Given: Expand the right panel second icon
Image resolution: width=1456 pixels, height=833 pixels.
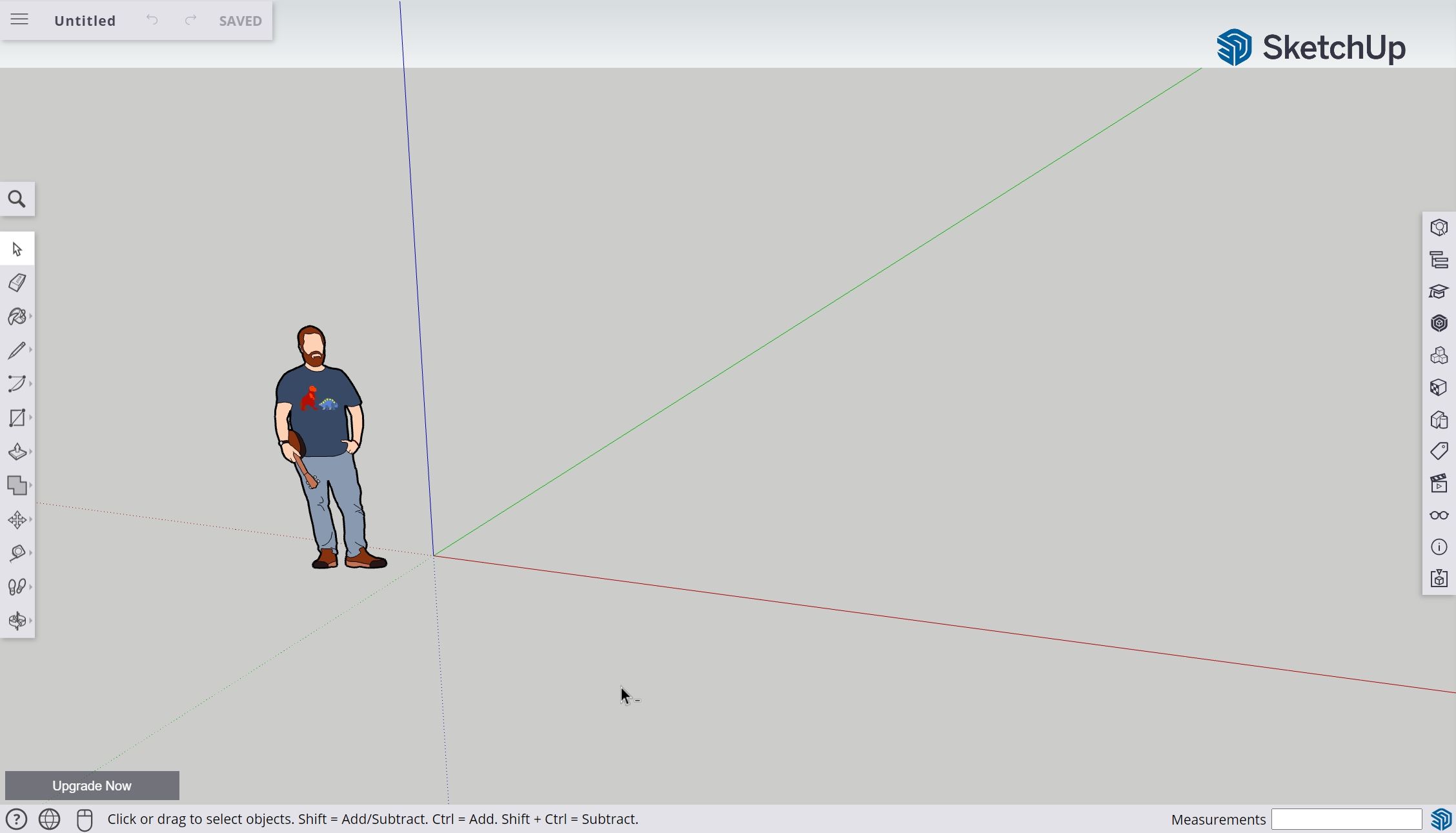Looking at the screenshot, I should point(1440,260).
